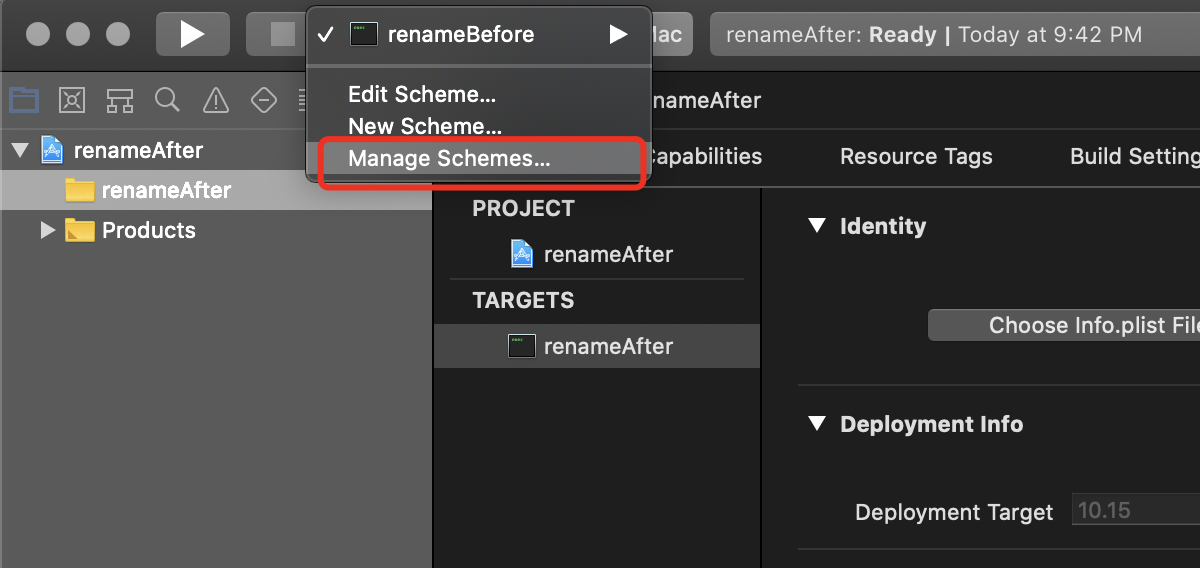Collapse the Identity section triangle
The image size is (1200, 568).
click(817, 226)
